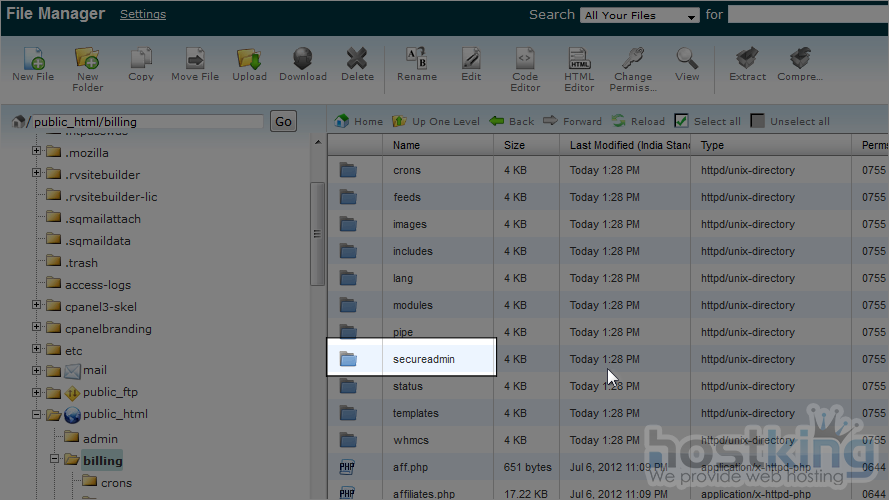Click the Download toolbar icon
Image resolution: width=889 pixels, height=500 pixels.
[302, 60]
